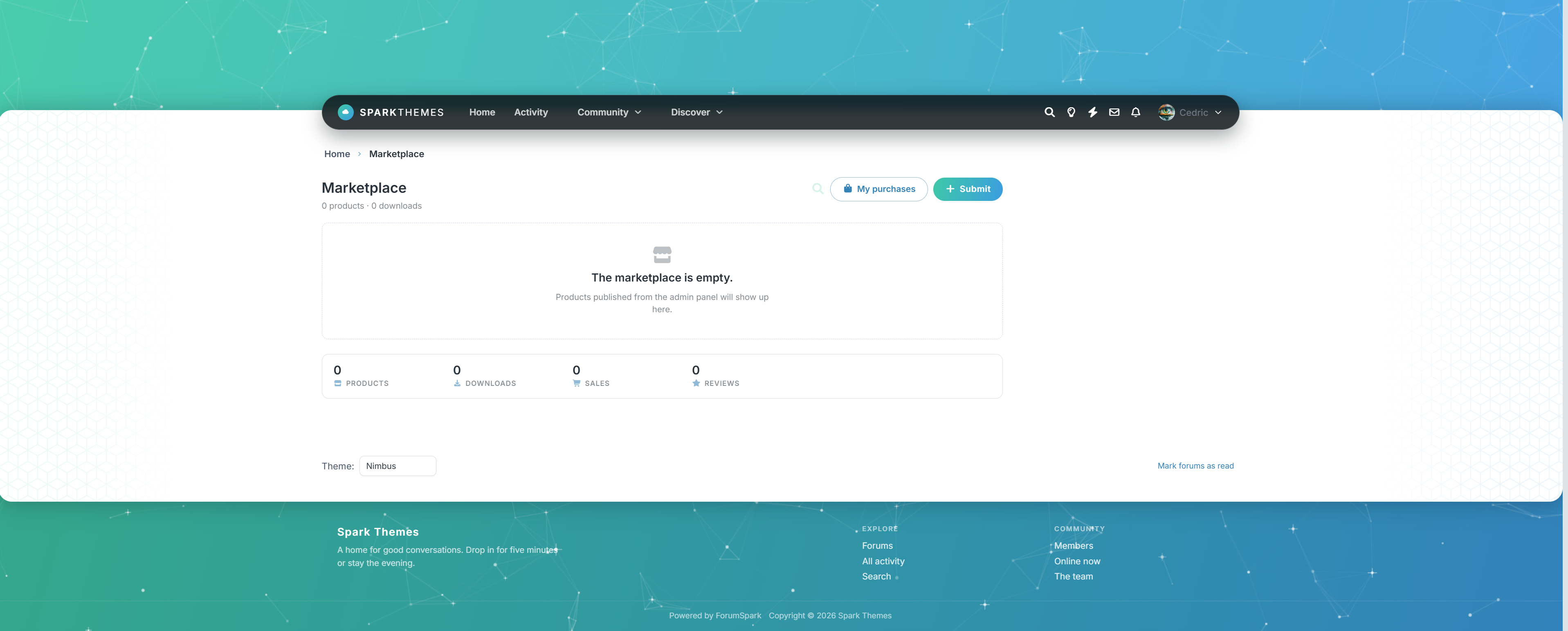Open the lightning bolt activity icon
The height and width of the screenshot is (631, 1568).
(1093, 112)
